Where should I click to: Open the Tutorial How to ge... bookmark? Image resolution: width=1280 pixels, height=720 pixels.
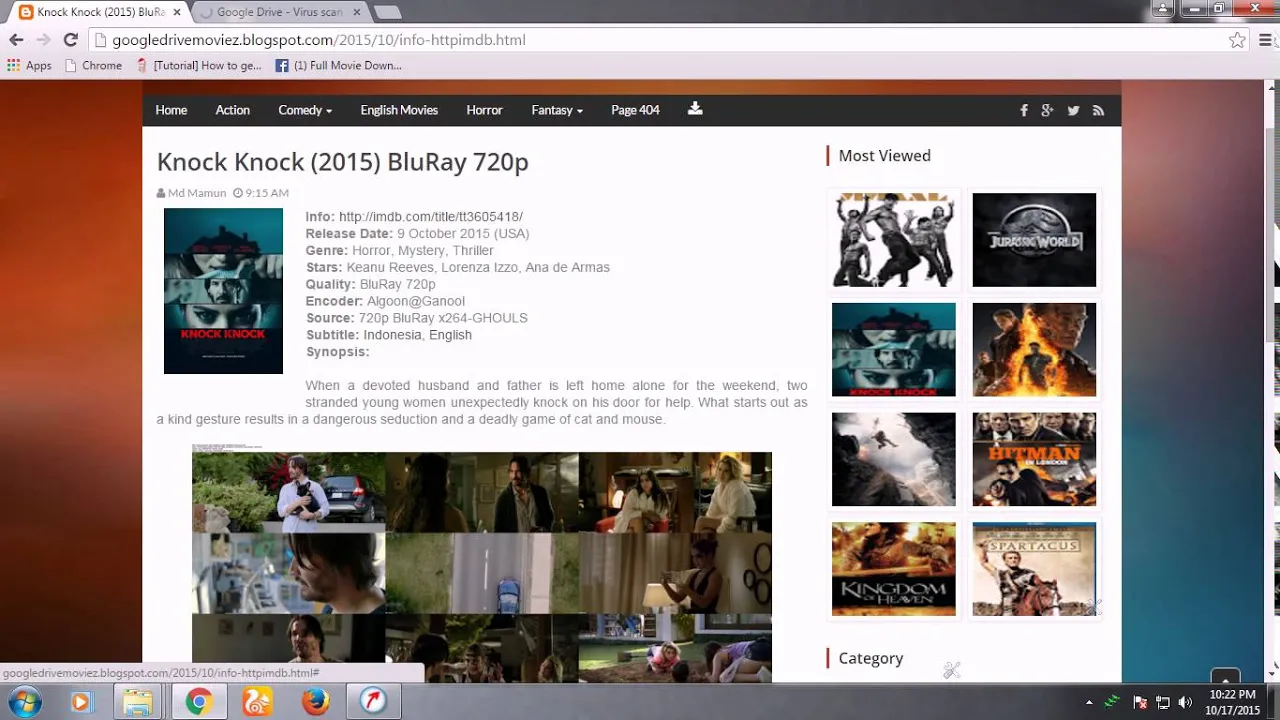pyautogui.click(x=198, y=66)
